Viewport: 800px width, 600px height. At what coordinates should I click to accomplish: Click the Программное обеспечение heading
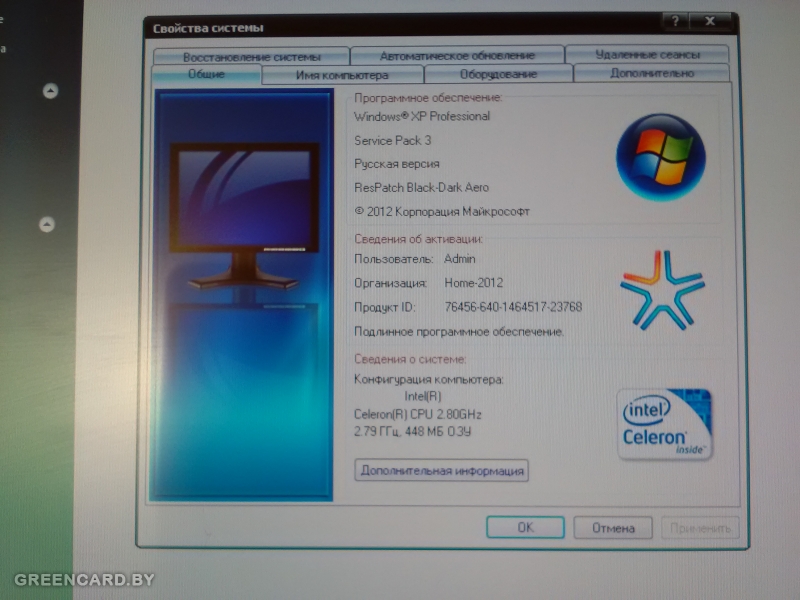pos(428,97)
